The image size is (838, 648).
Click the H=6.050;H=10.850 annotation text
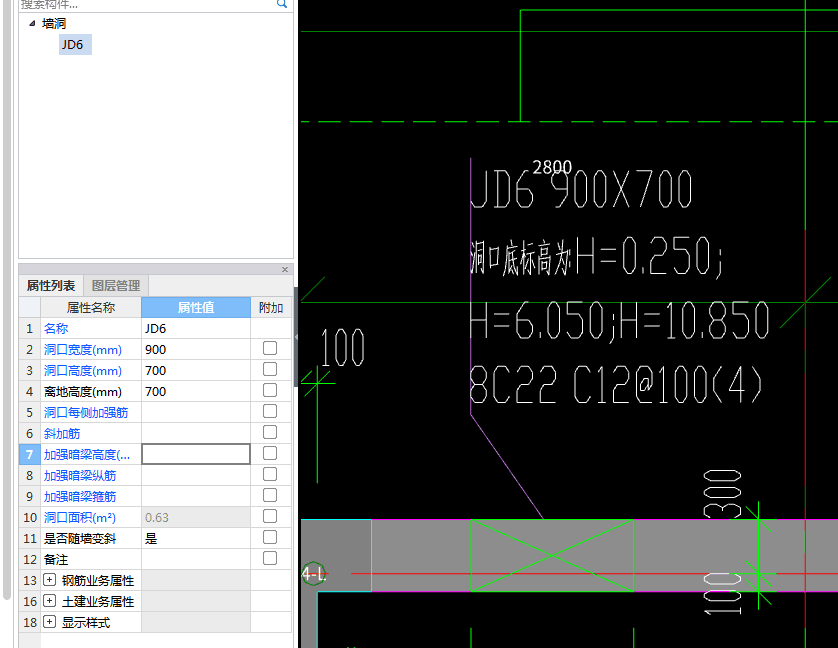(619, 320)
